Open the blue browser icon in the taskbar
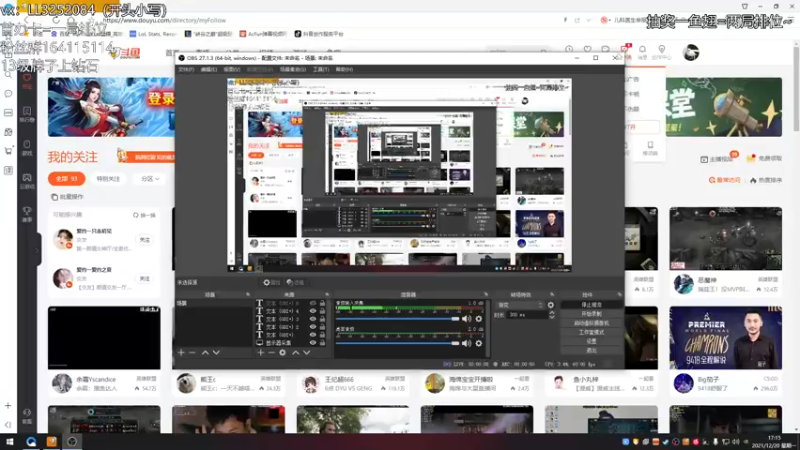The image size is (800, 450). click(31, 441)
